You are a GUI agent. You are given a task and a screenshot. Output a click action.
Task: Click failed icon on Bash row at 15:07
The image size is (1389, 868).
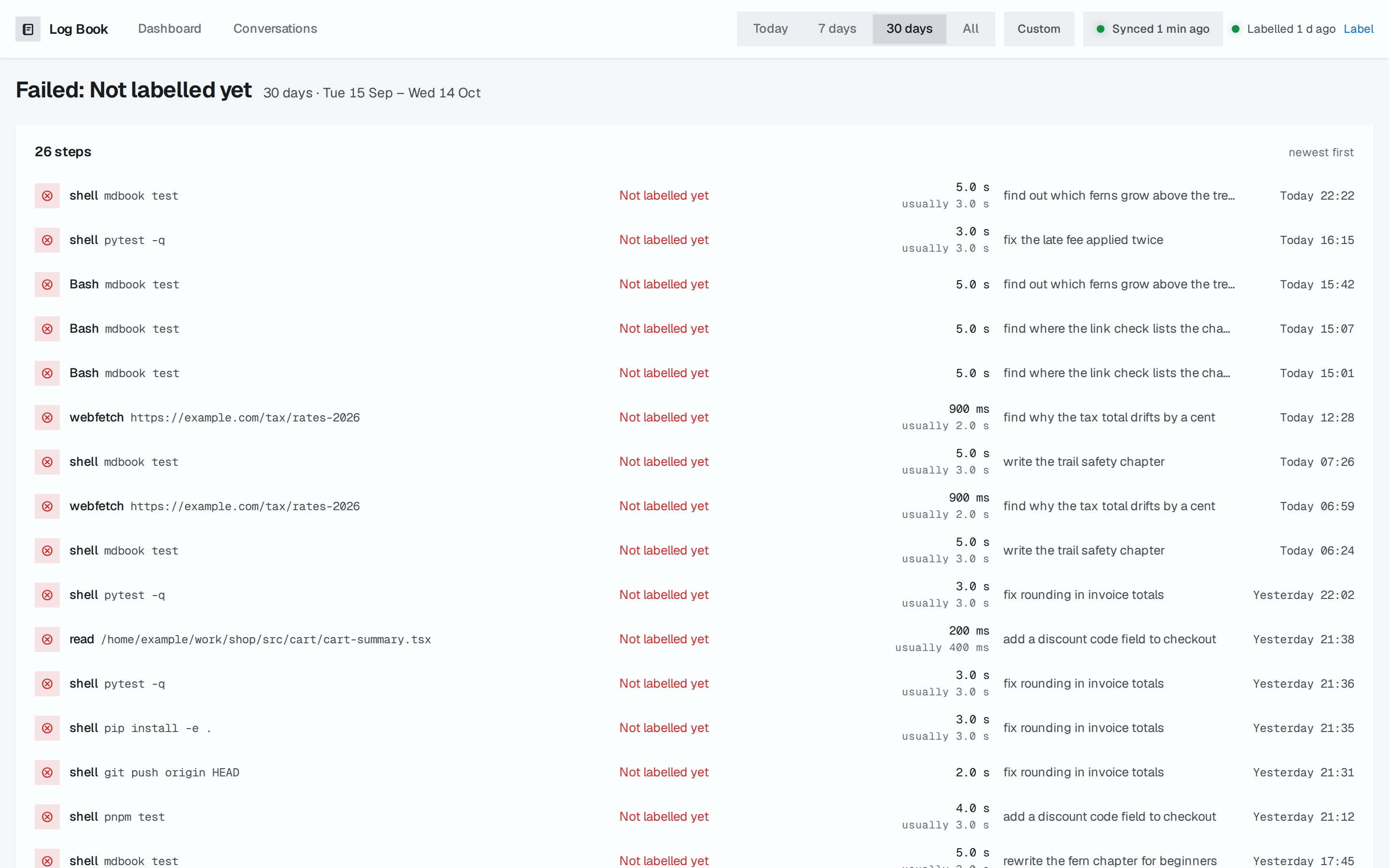(47, 329)
